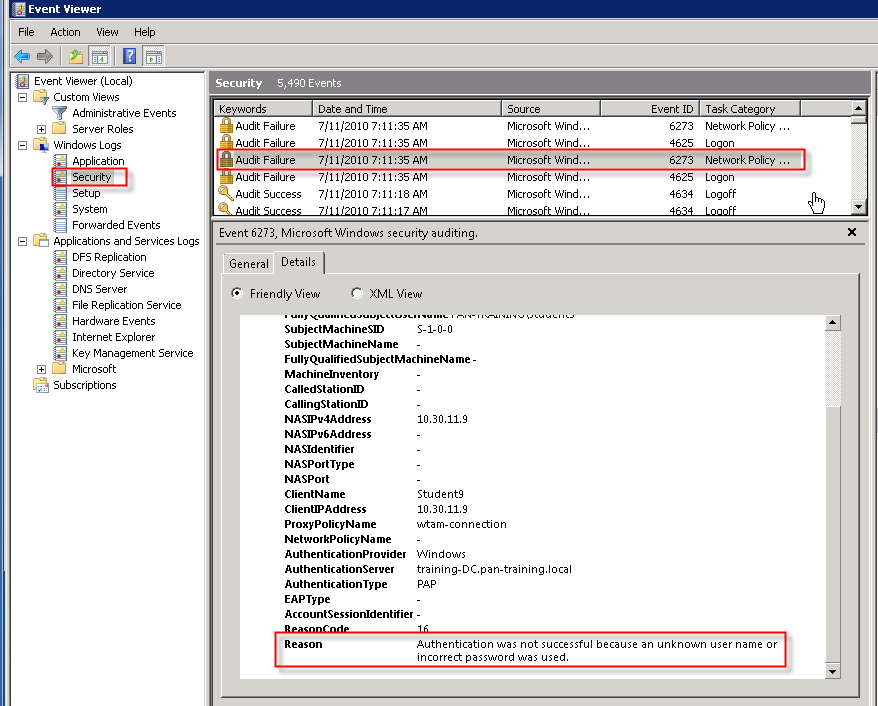Switch to the General tab
The width and height of the screenshot is (878, 706).
point(248,264)
